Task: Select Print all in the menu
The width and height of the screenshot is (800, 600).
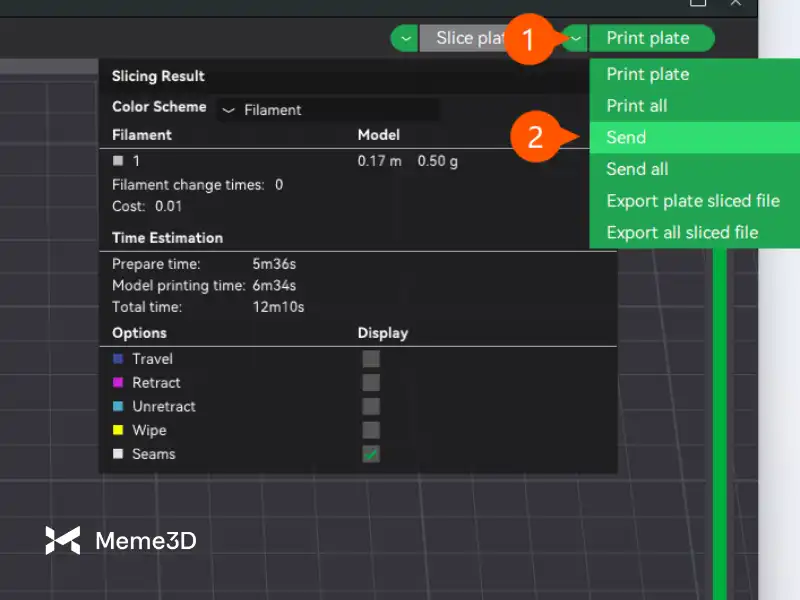Action: (637, 106)
